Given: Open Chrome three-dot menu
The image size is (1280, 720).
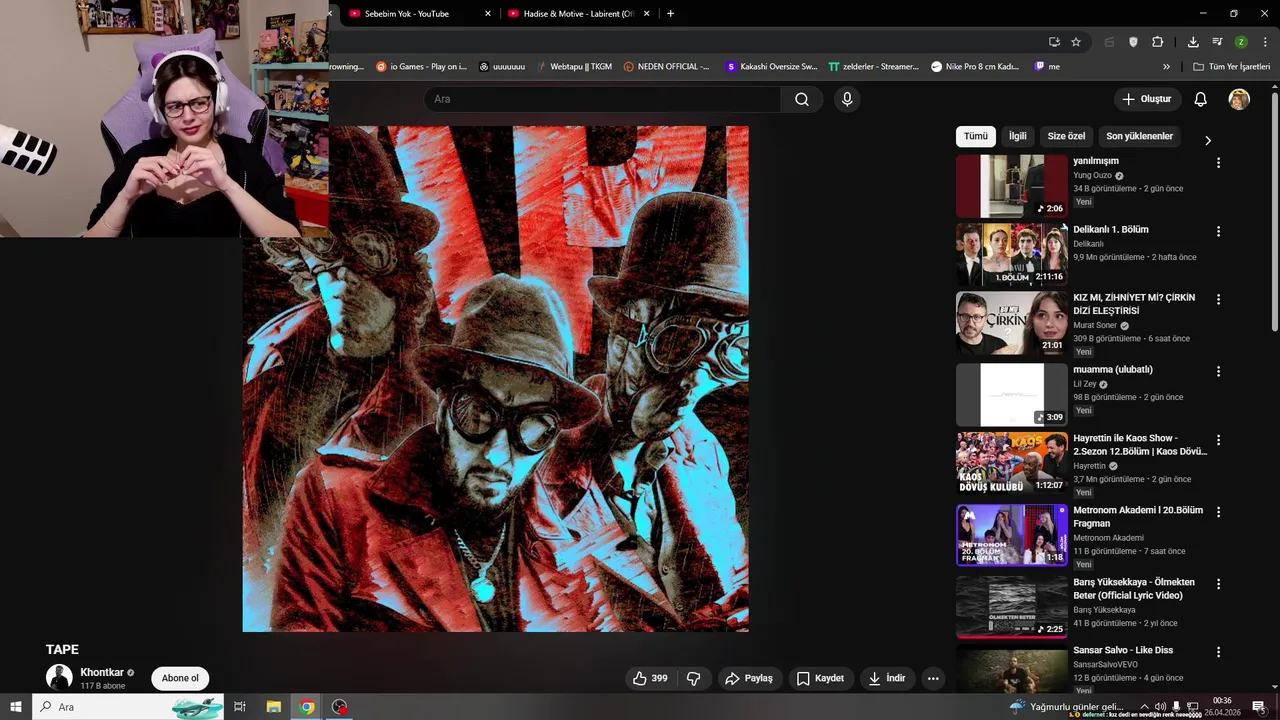Looking at the screenshot, I should [x=1264, y=42].
